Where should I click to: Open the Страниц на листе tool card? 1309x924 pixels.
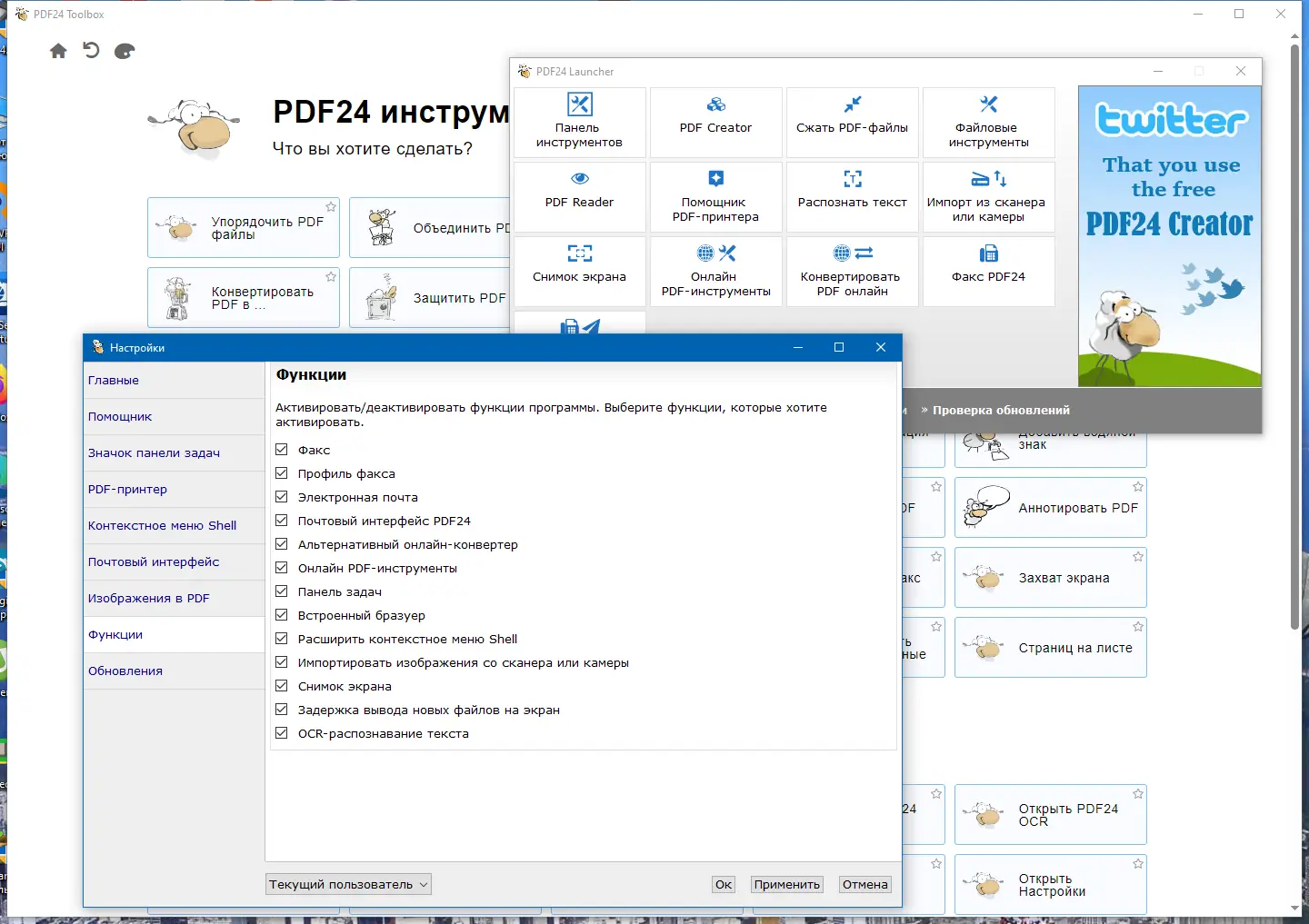coord(1051,648)
